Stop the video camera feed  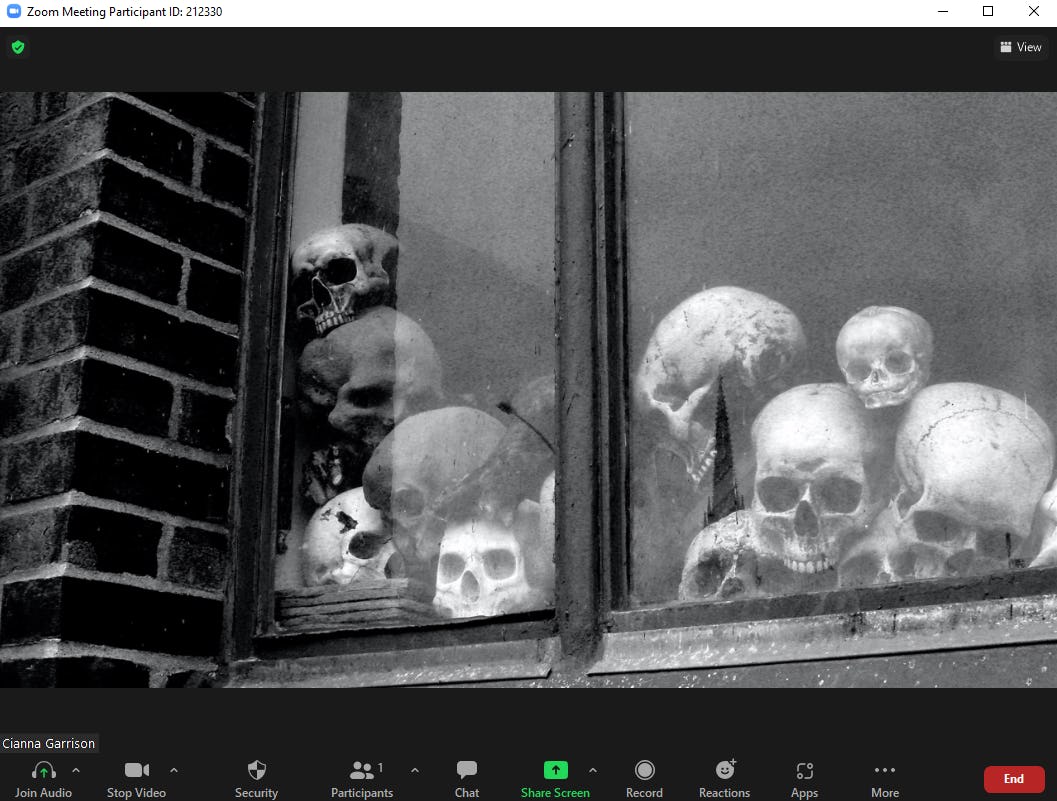click(136, 770)
